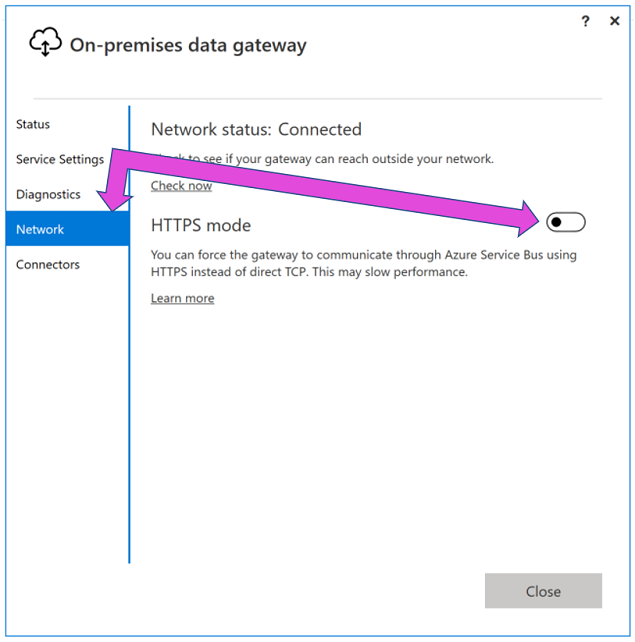
Task: Click the magenta arrowhead pointing at toggle
Action: coord(527,219)
